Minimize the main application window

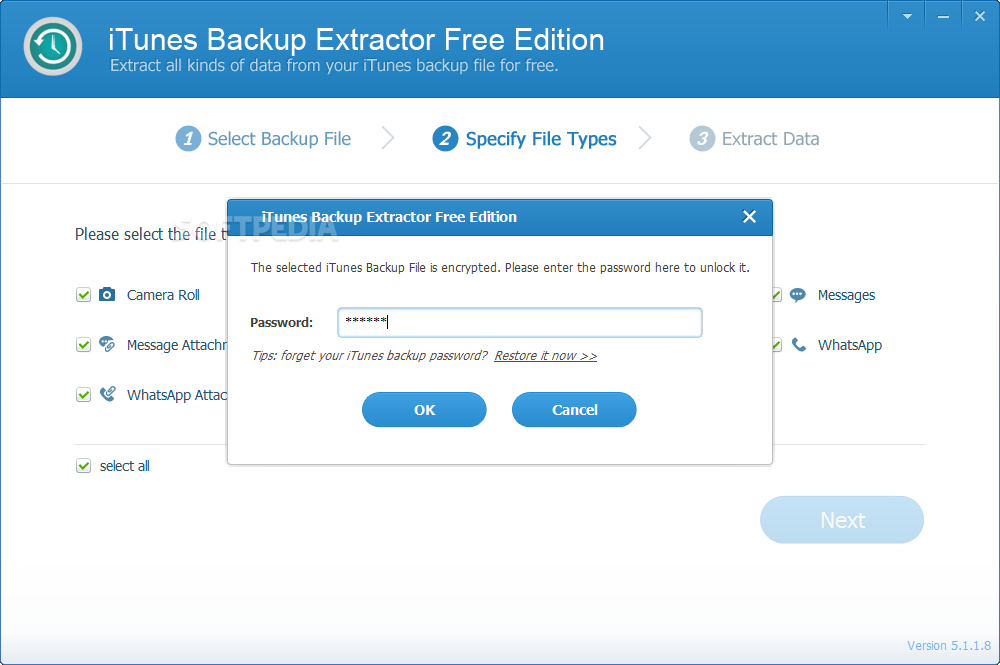943,17
